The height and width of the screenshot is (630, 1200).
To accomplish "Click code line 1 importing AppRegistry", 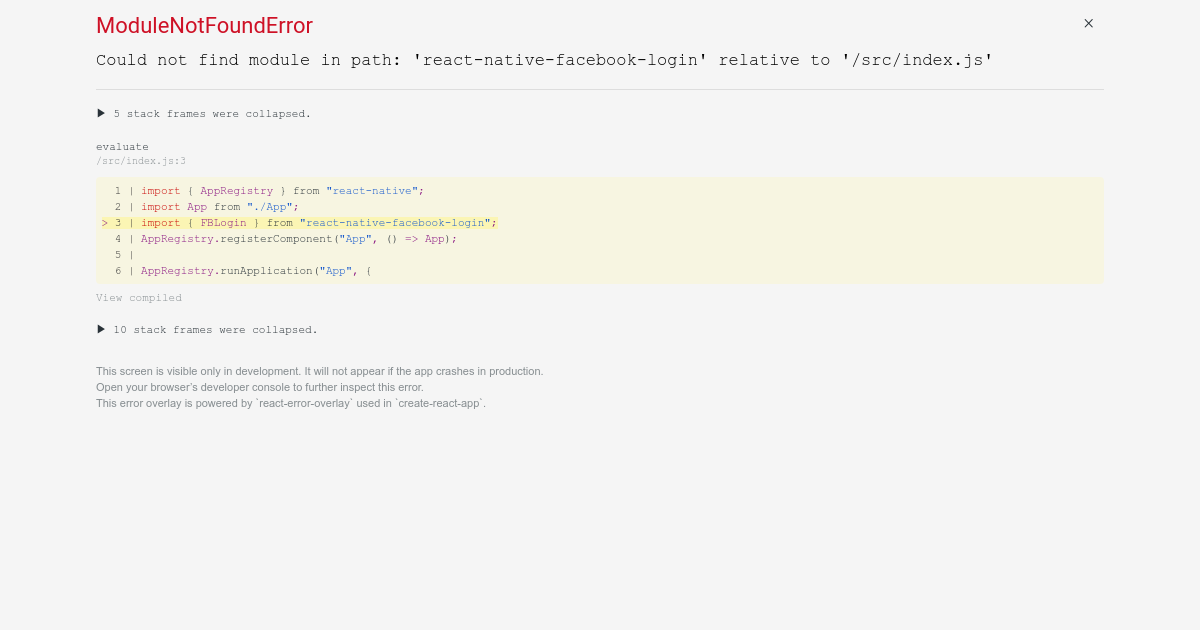I will [x=269, y=191].
